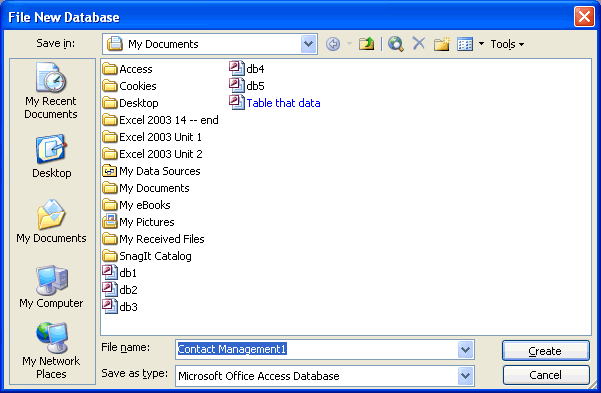Select the db5 database file
The image size is (601, 393).
[247, 86]
